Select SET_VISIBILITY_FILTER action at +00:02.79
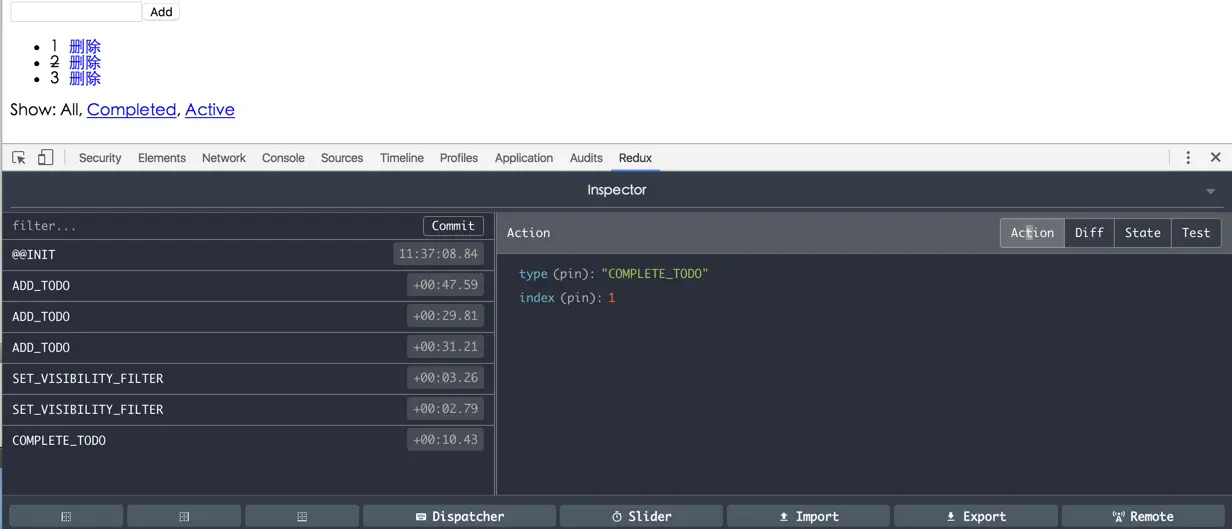The width and height of the screenshot is (1232, 529). tap(248, 410)
